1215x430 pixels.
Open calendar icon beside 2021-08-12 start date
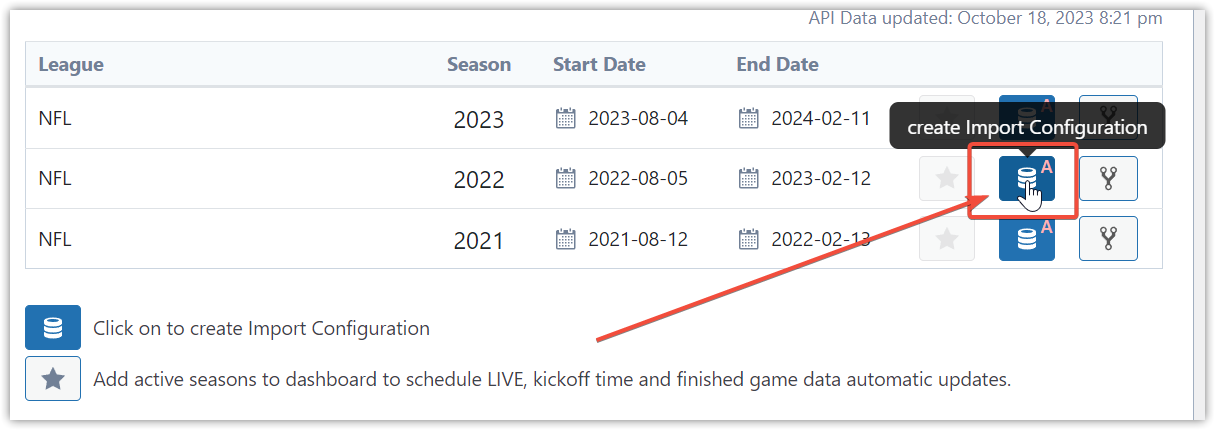pos(566,239)
